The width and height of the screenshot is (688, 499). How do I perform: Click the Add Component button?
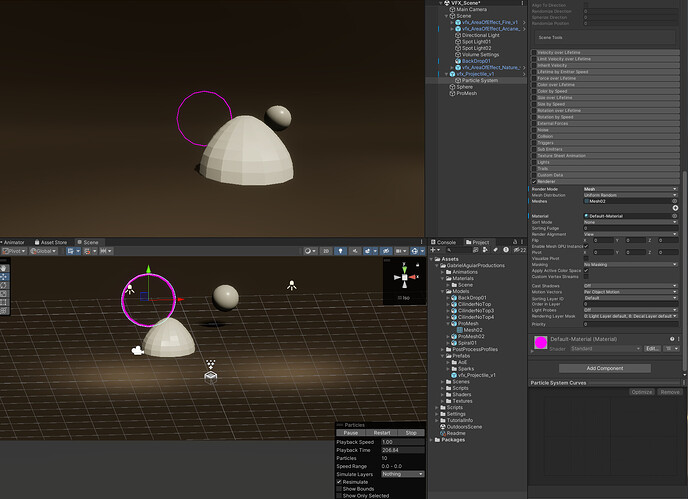(605, 368)
